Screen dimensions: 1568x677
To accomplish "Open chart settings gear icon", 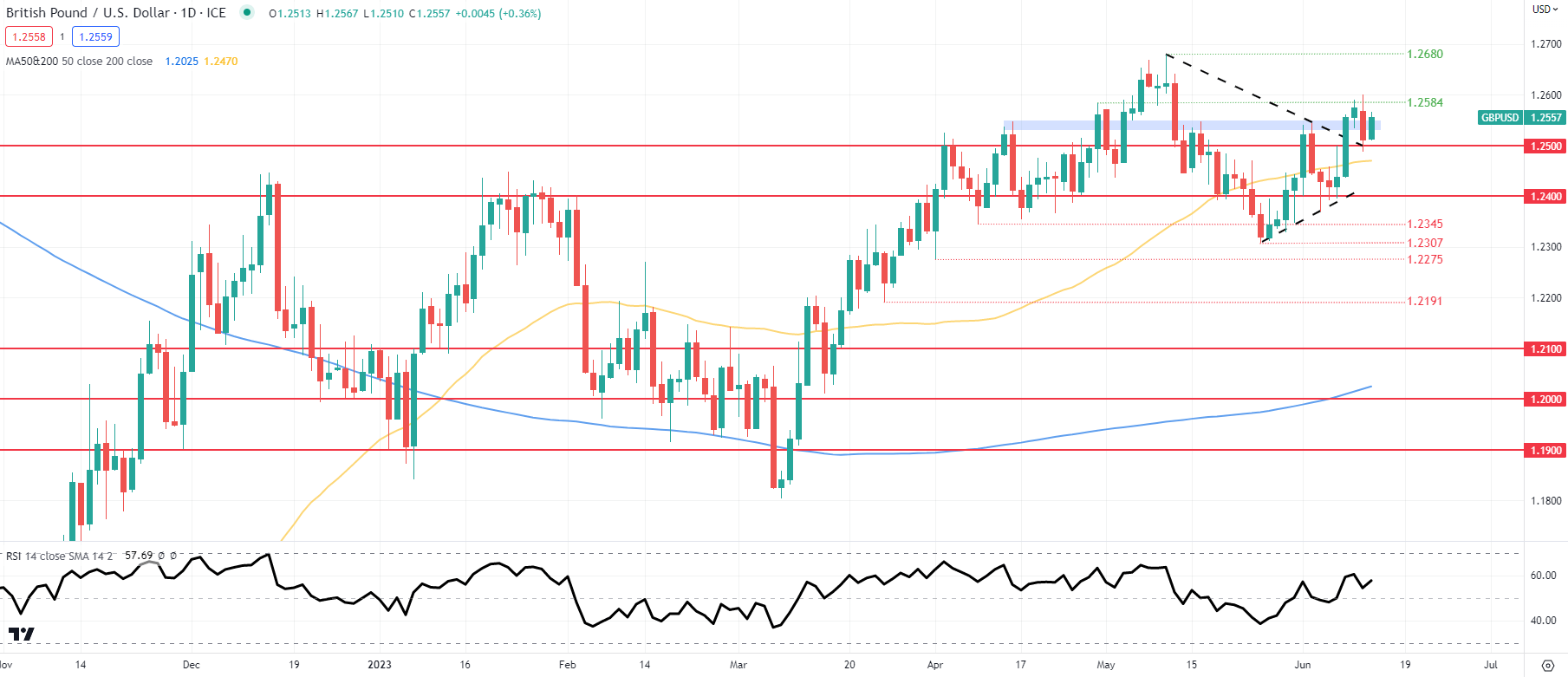I will [1548, 665].
